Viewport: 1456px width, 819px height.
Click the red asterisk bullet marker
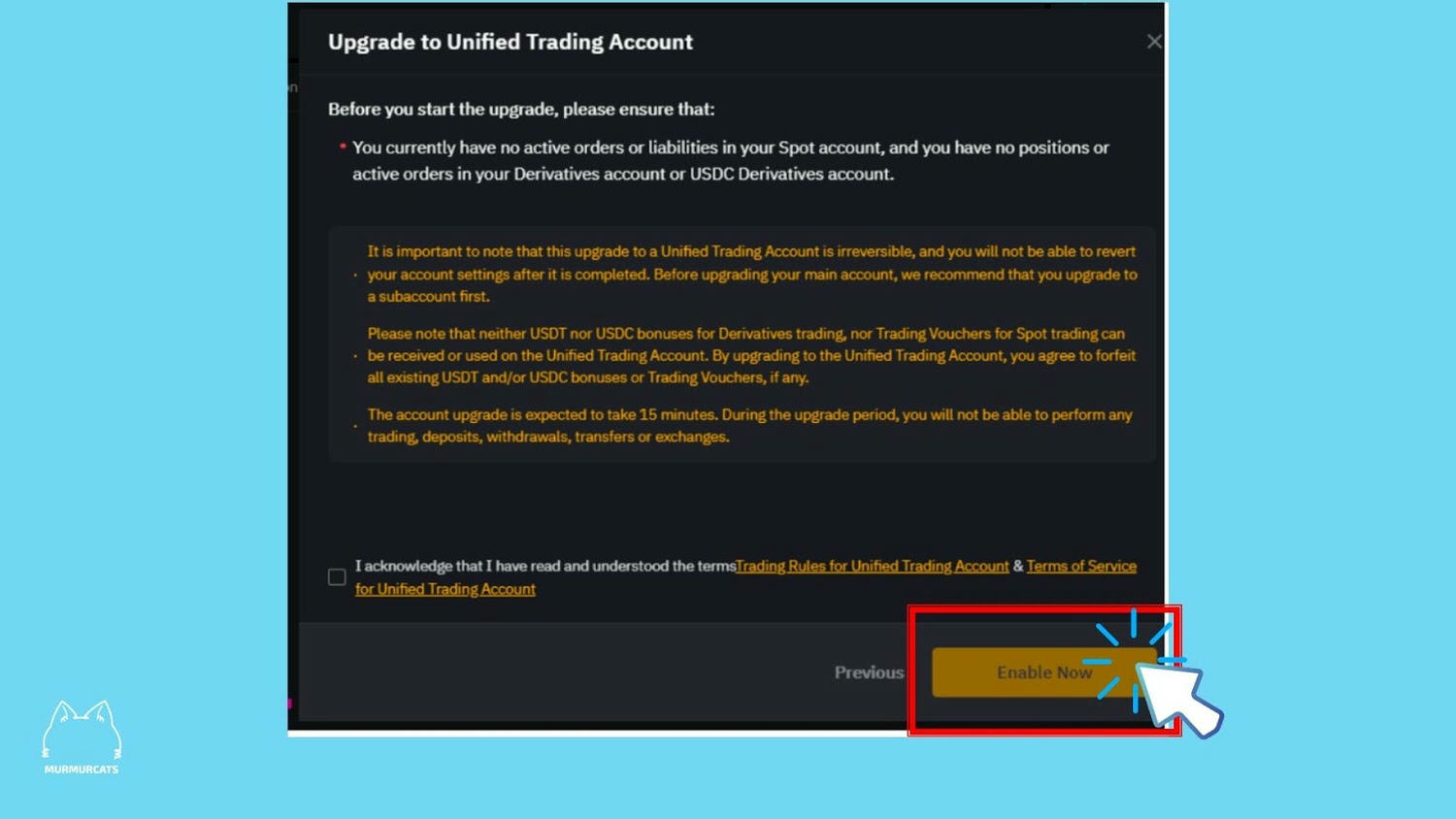[343, 147]
